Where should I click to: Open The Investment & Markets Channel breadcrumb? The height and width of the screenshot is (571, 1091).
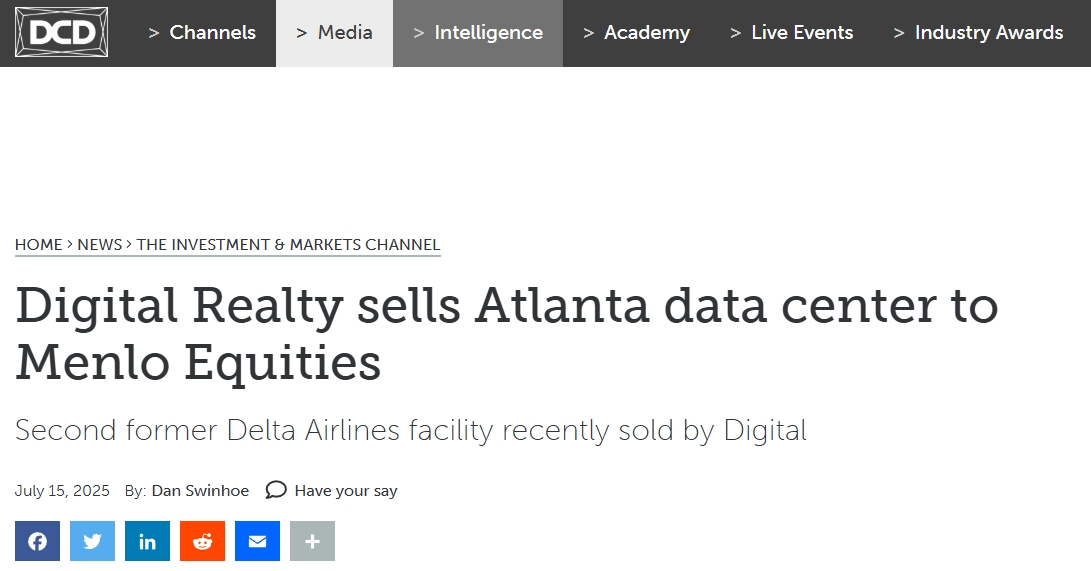(288, 245)
